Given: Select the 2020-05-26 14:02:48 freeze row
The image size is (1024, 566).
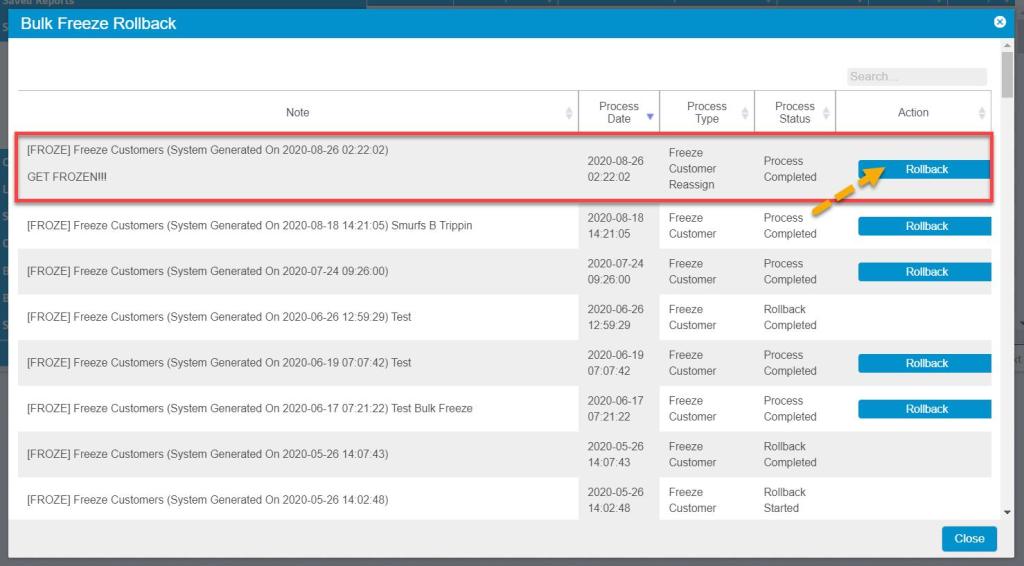Looking at the screenshot, I should [208, 500].
